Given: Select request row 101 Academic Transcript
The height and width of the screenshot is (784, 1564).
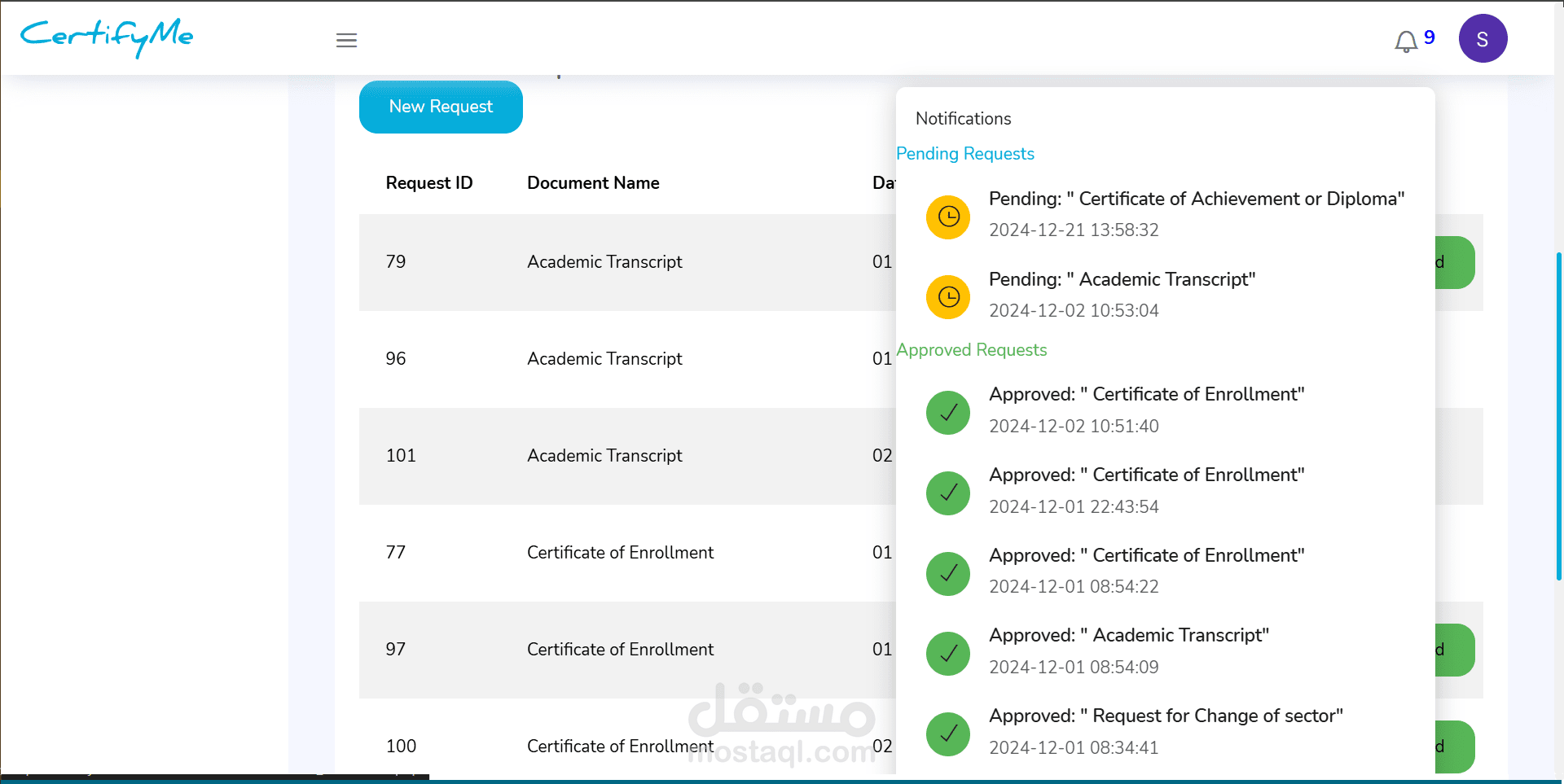Looking at the screenshot, I should click(x=604, y=456).
